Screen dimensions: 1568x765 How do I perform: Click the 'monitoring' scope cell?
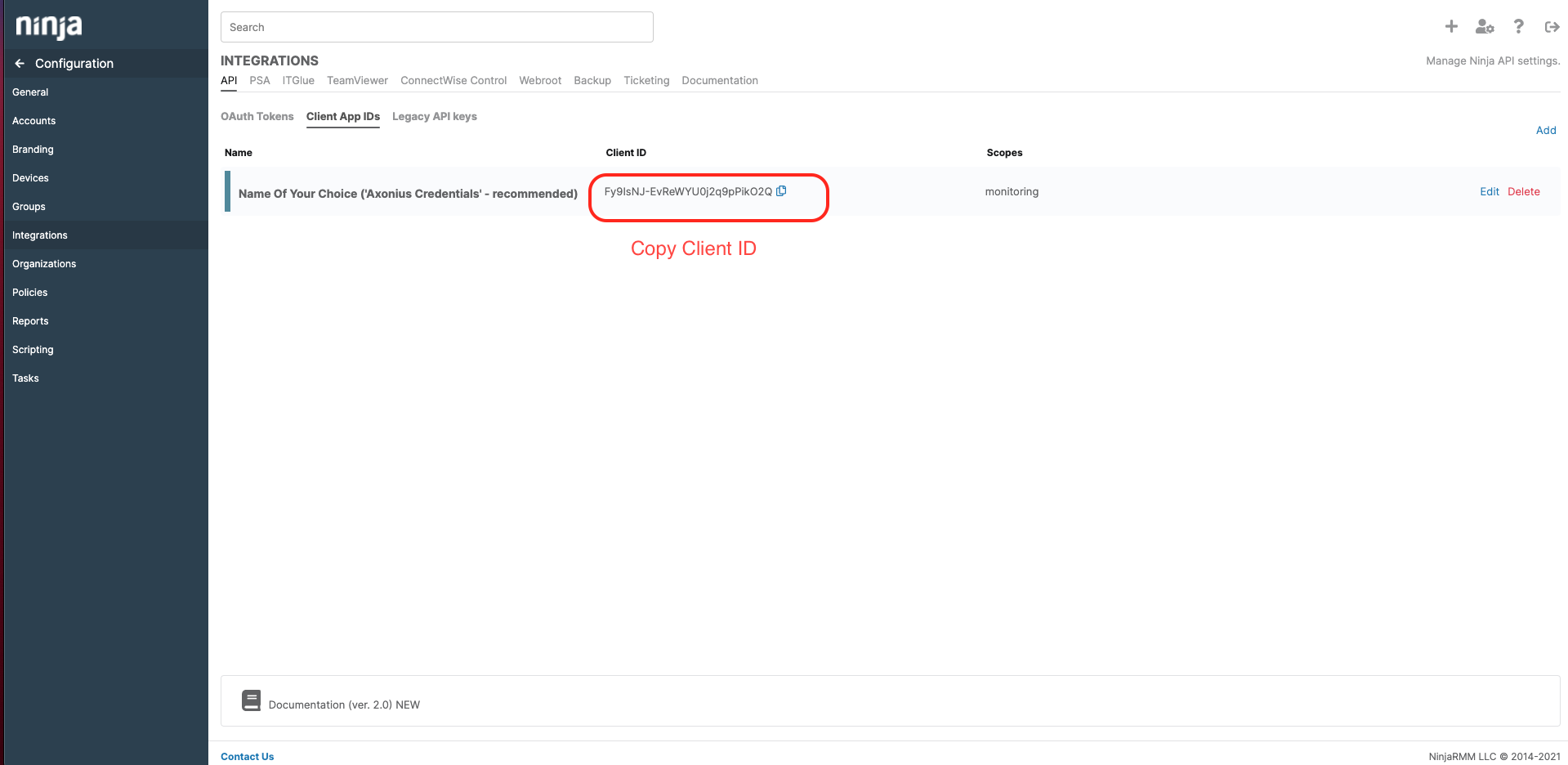[x=1012, y=192]
